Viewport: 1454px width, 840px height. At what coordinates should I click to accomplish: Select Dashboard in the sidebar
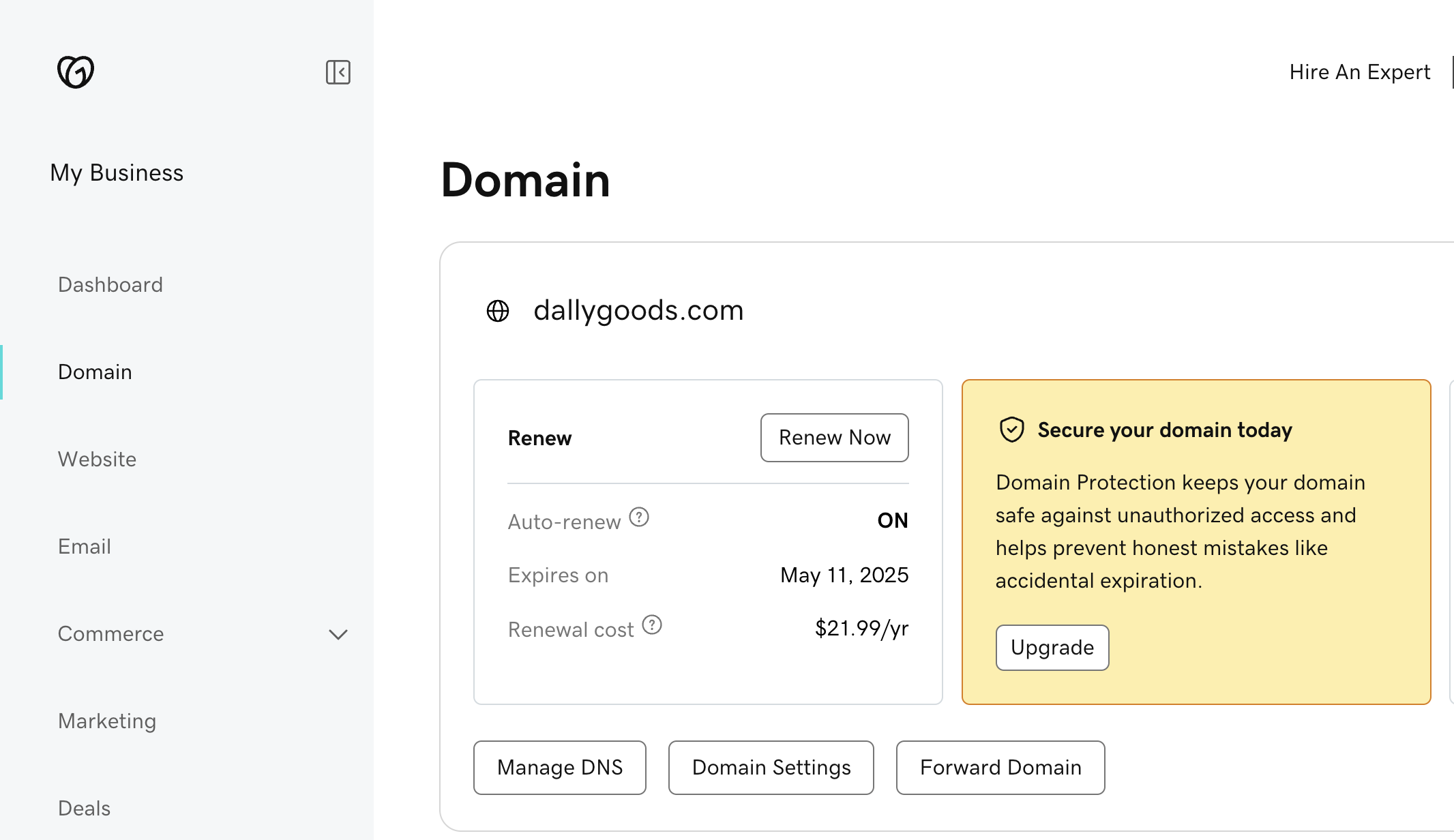pos(110,284)
